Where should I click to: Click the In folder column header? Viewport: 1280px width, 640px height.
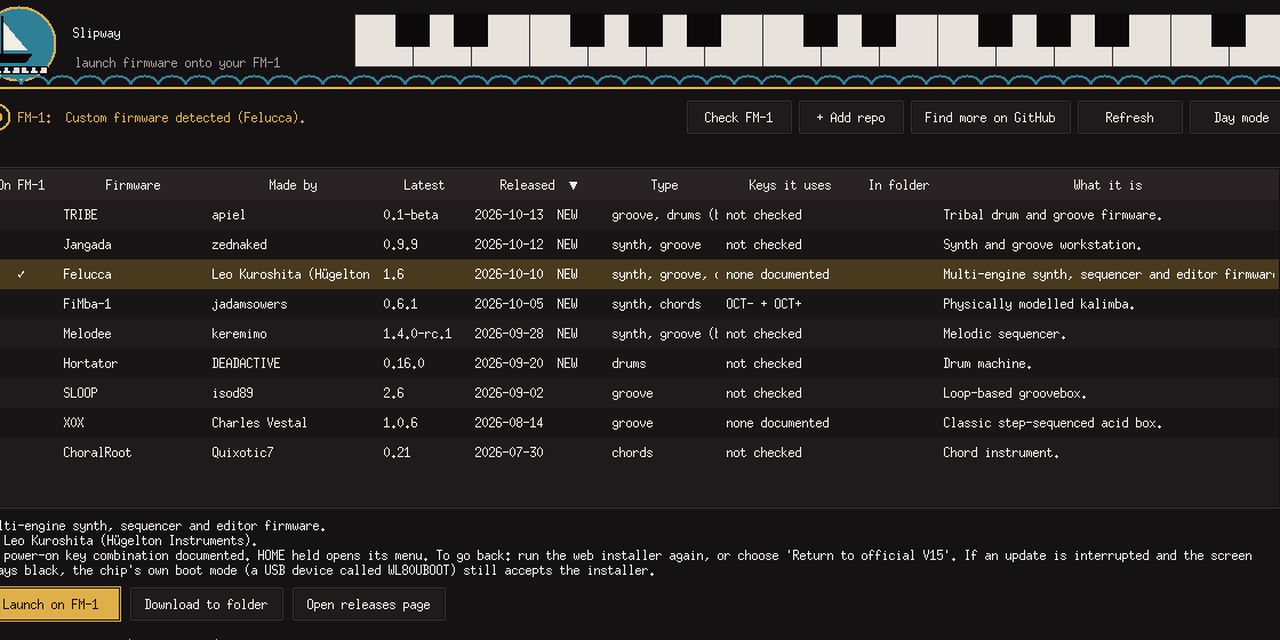[x=898, y=185]
